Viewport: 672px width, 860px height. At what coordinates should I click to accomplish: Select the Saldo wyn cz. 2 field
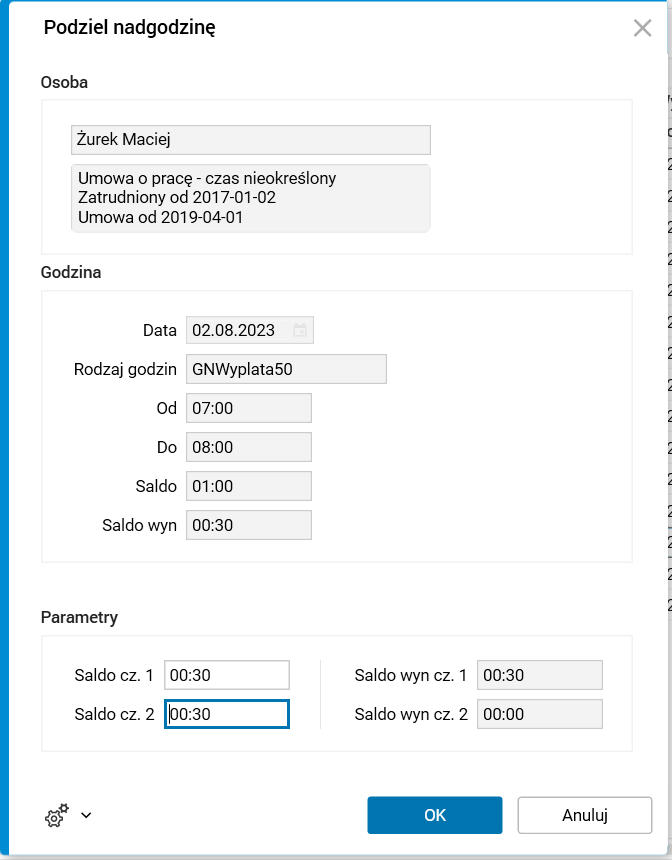pos(540,714)
